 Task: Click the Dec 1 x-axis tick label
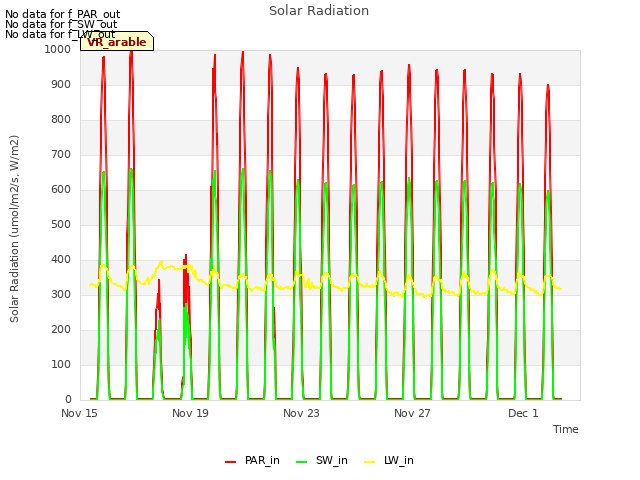pos(523,413)
